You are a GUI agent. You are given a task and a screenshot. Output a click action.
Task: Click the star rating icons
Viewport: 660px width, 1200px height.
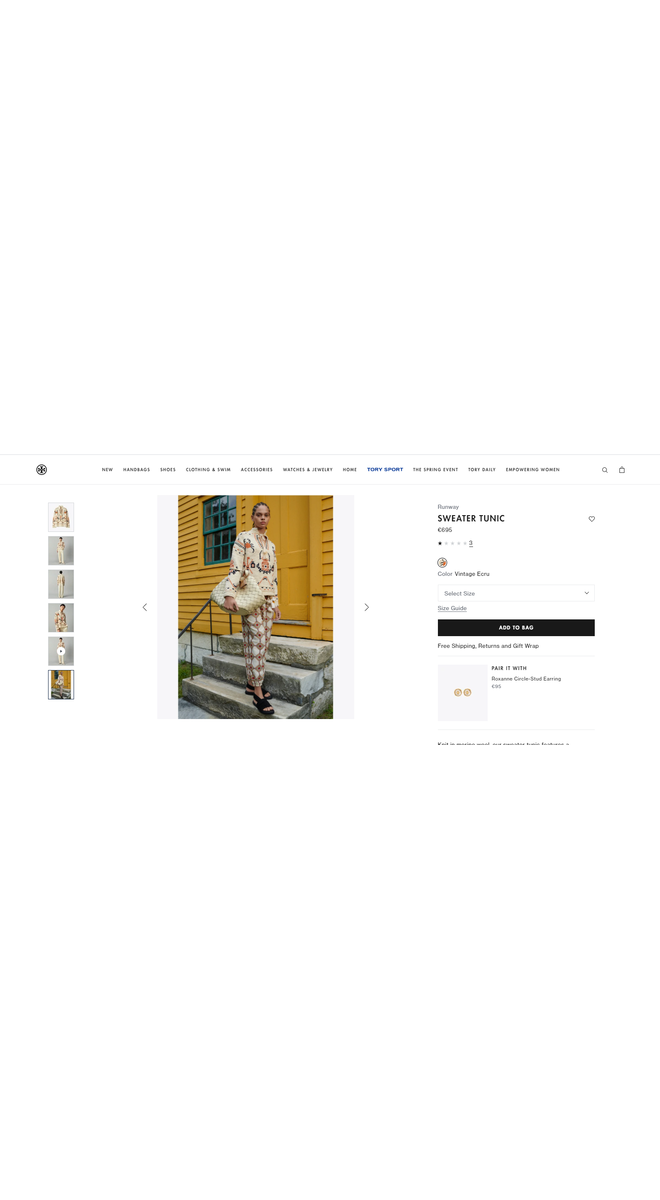pos(452,543)
